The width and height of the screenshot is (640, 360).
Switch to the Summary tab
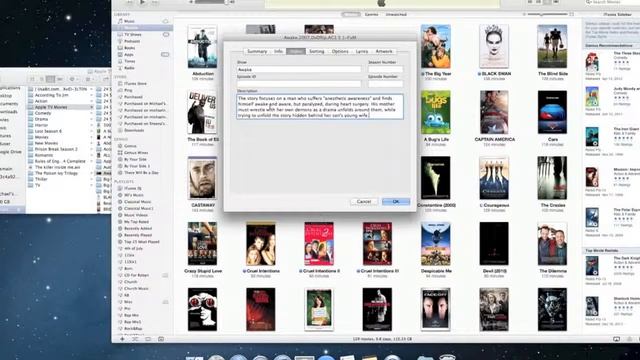coord(257,51)
